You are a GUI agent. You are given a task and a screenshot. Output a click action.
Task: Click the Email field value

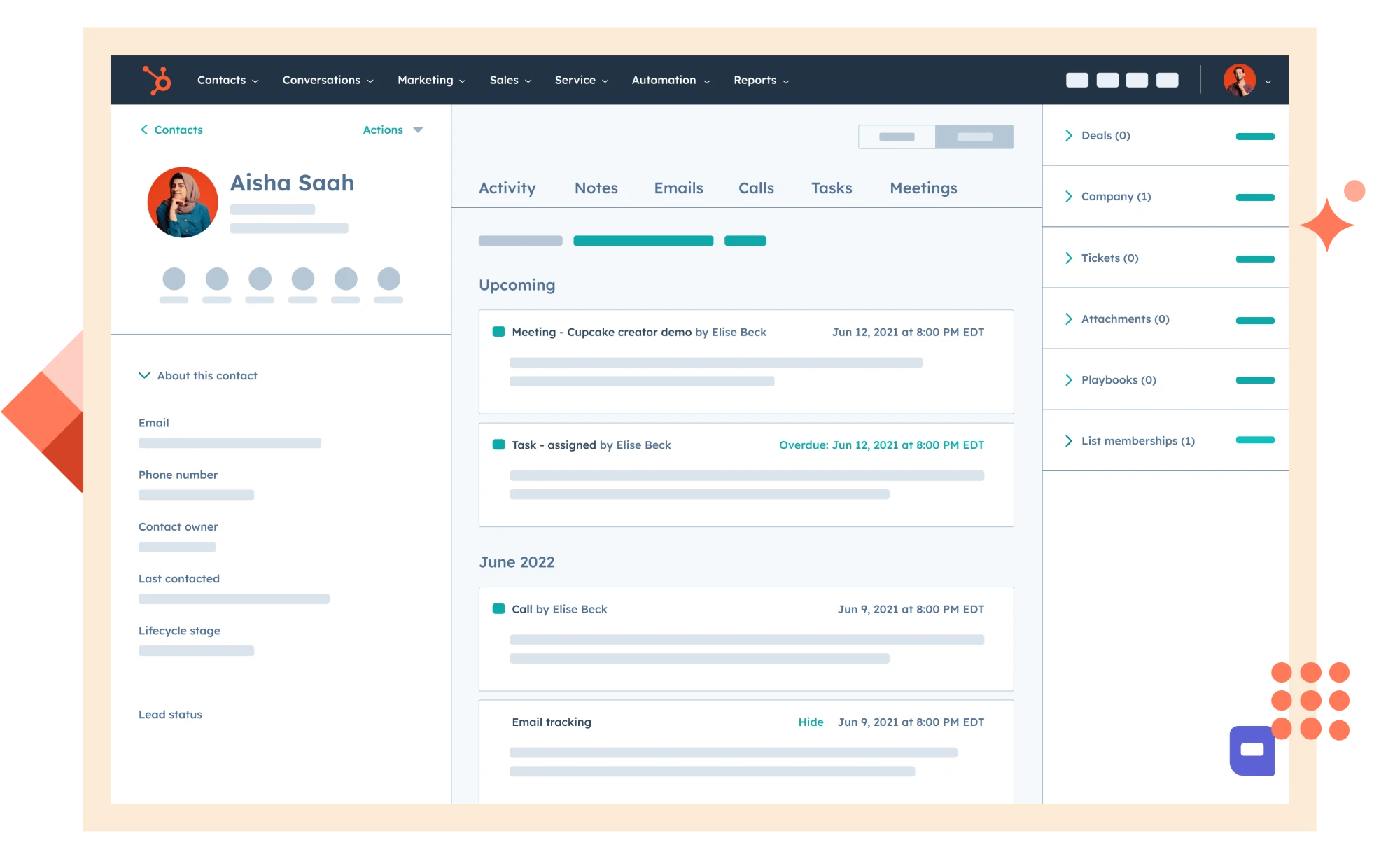pyautogui.click(x=230, y=442)
